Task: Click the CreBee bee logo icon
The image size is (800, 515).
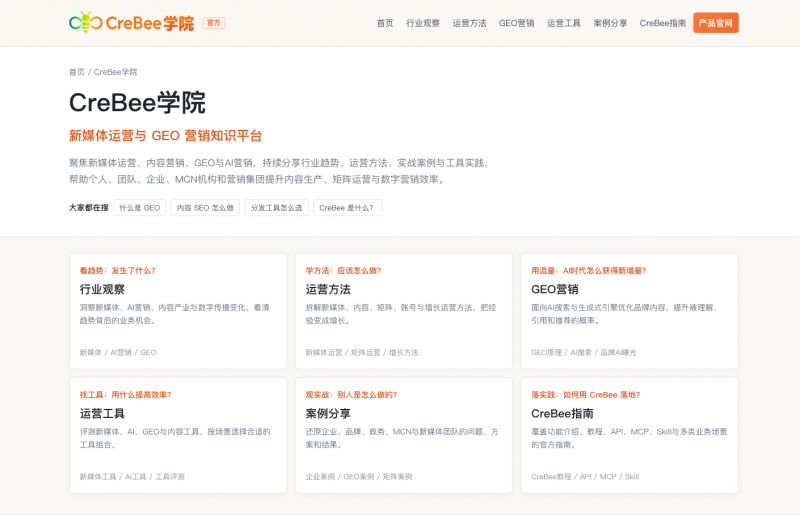Action: click(86, 22)
